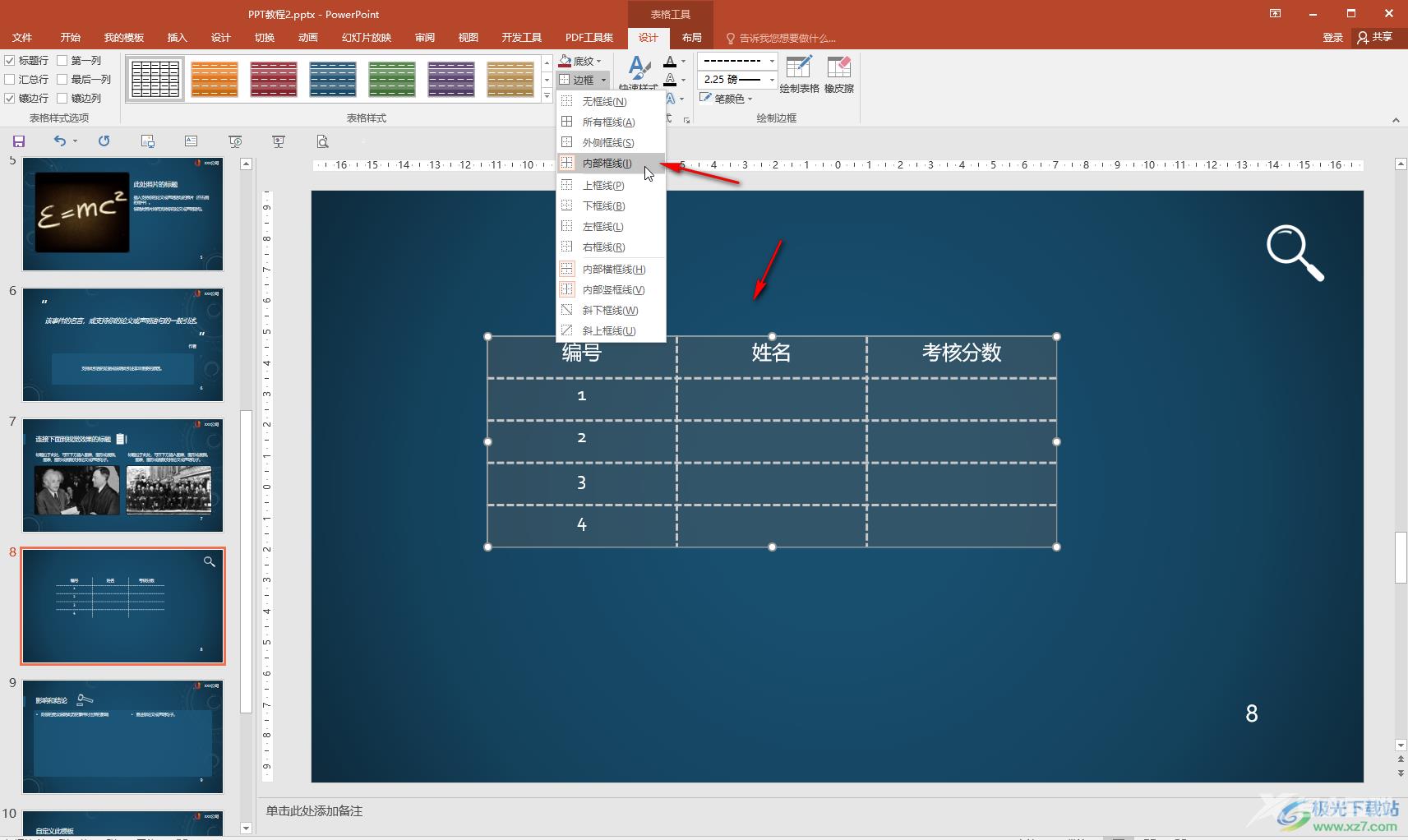Viewport: 1408px width, 840px height.
Task: Toggle Banded Columns (镶边列) checkbox
Action: point(62,98)
